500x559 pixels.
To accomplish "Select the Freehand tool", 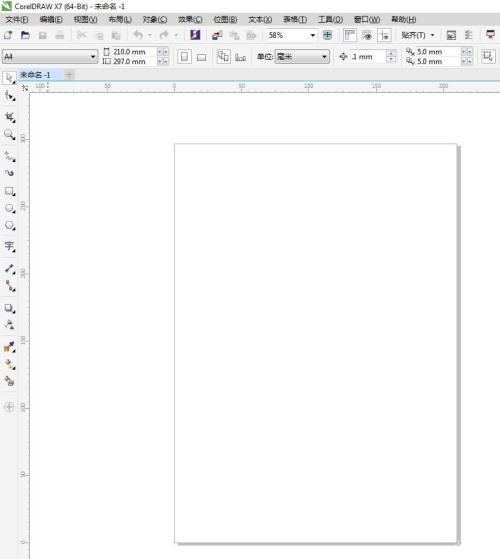I will pos(9,156).
